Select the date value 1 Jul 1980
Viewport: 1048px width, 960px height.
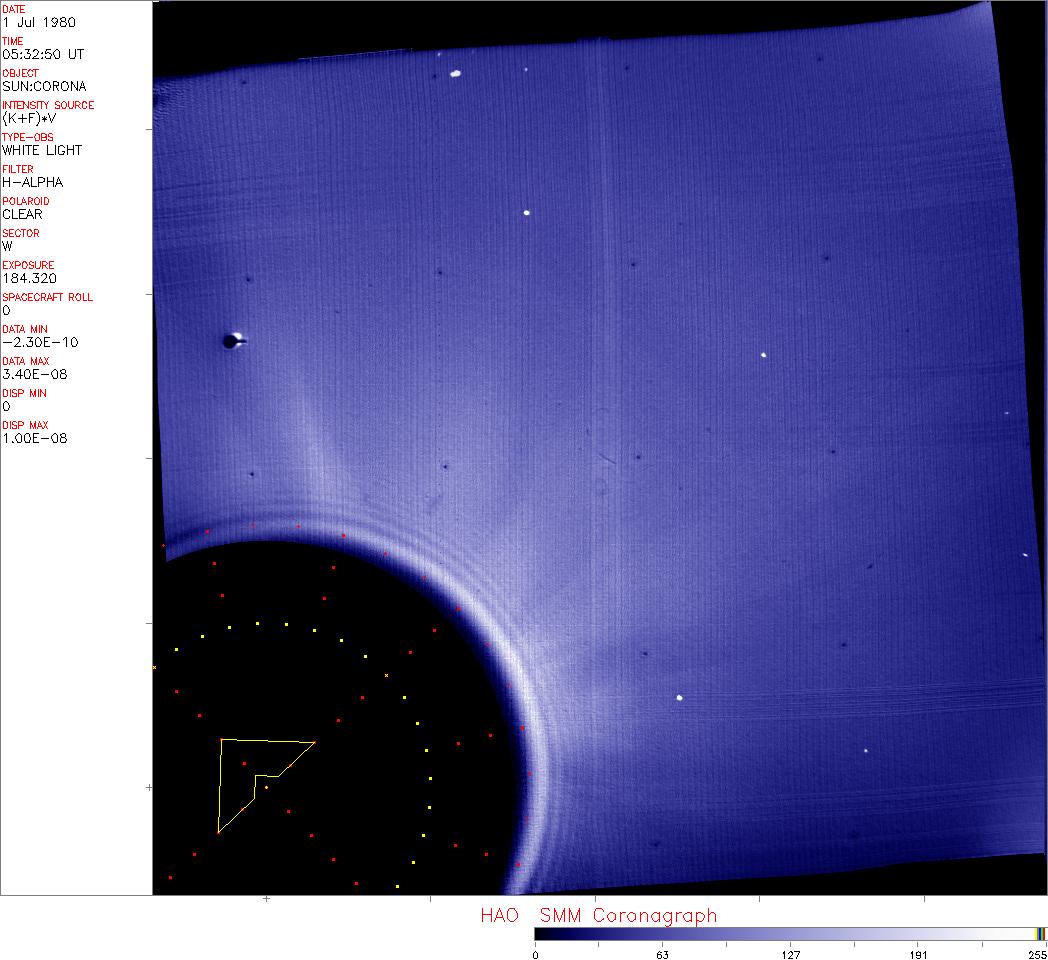pos(38,22)
